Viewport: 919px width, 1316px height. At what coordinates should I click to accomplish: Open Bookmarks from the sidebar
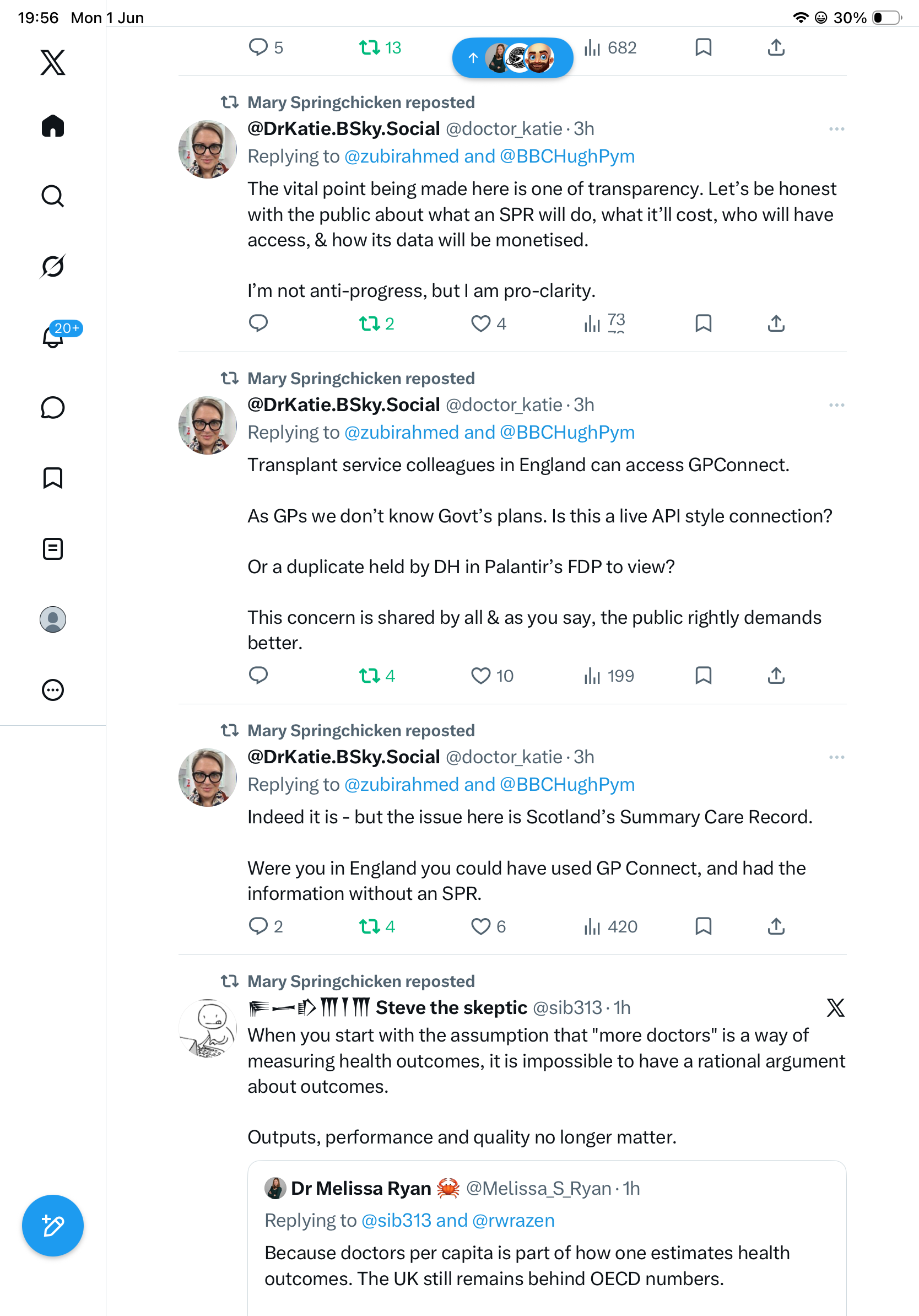point(53,477)
